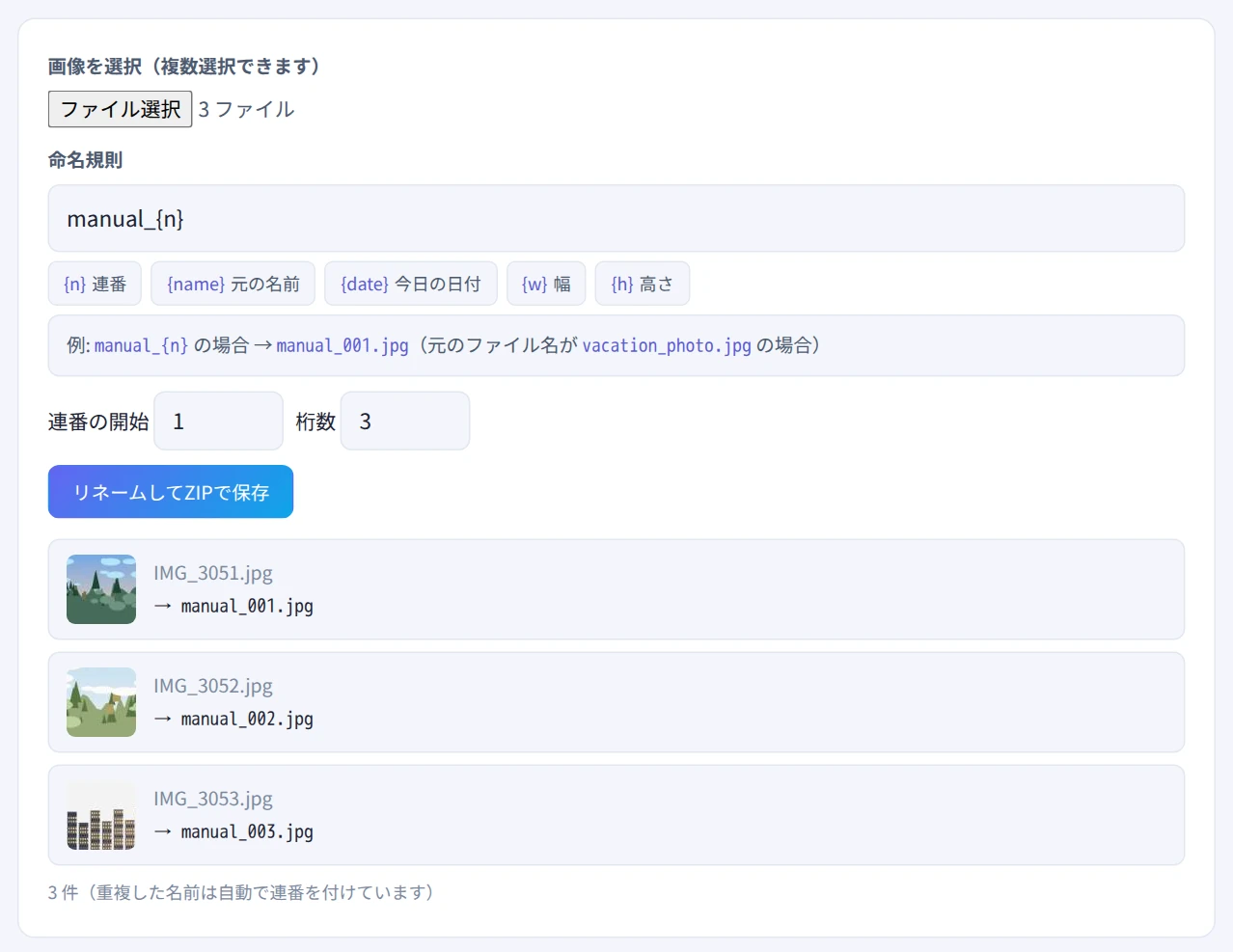Screen dimensions: 1233x952
Task: Insert the {date} 今日の日付 token chip
Action: click(x=411, y=284)
